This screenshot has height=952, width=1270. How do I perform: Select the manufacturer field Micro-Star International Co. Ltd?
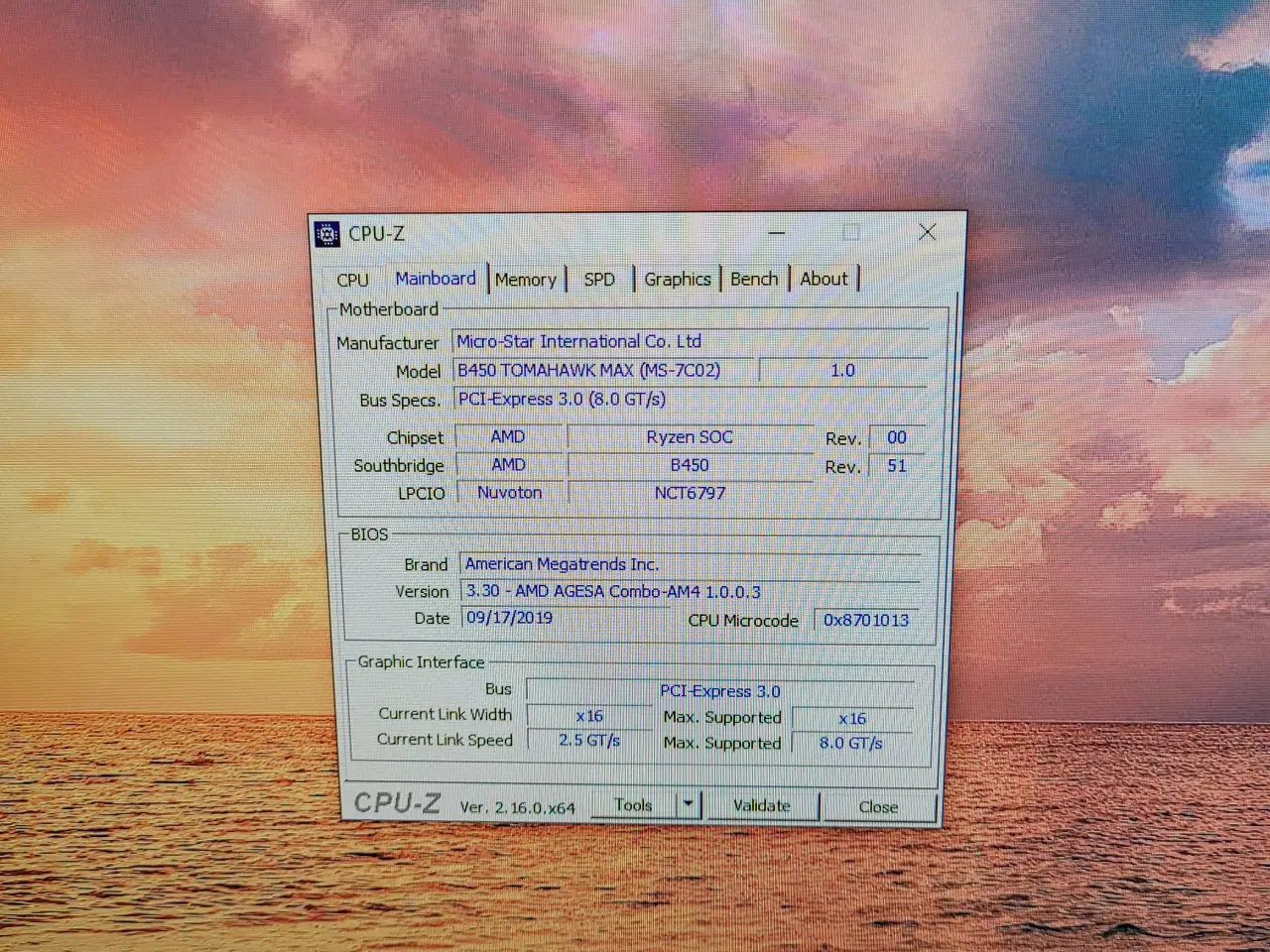690,341
